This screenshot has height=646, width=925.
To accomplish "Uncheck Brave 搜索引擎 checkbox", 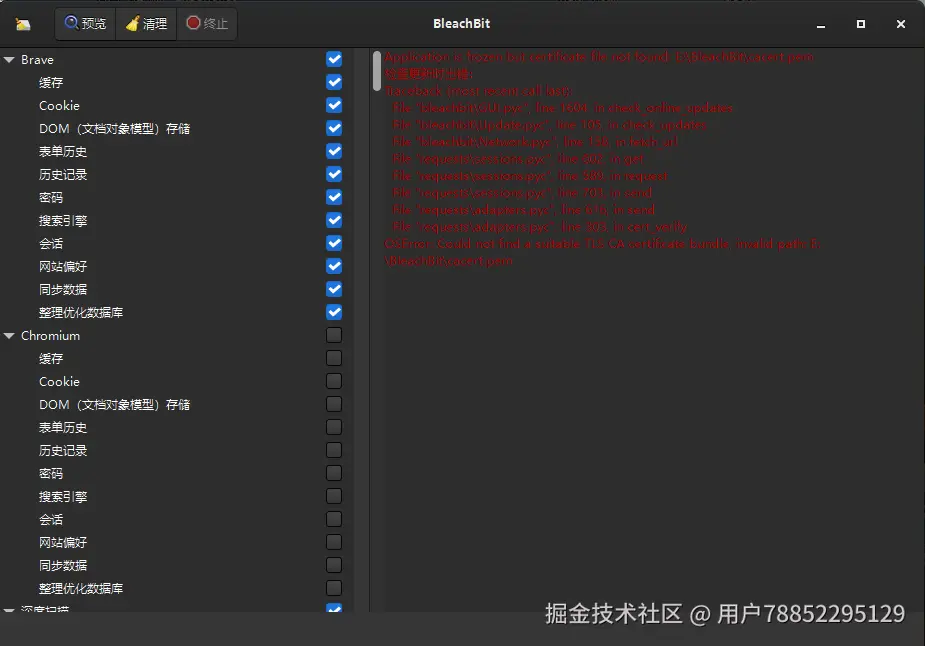I will [x=334, y=220].
